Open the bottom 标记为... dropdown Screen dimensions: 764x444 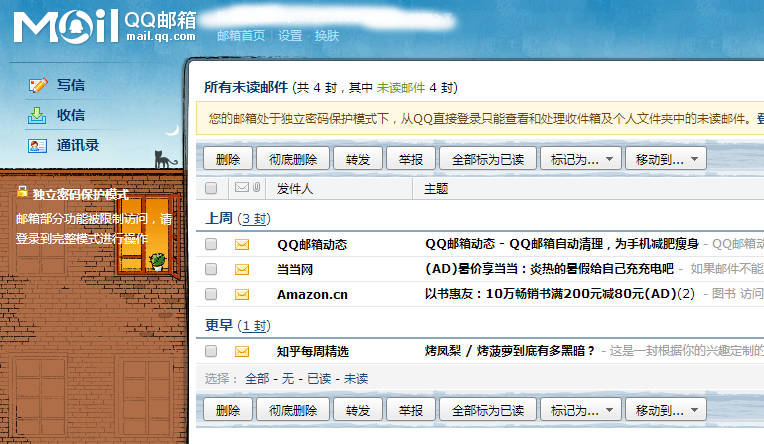[x=581, y=410]
